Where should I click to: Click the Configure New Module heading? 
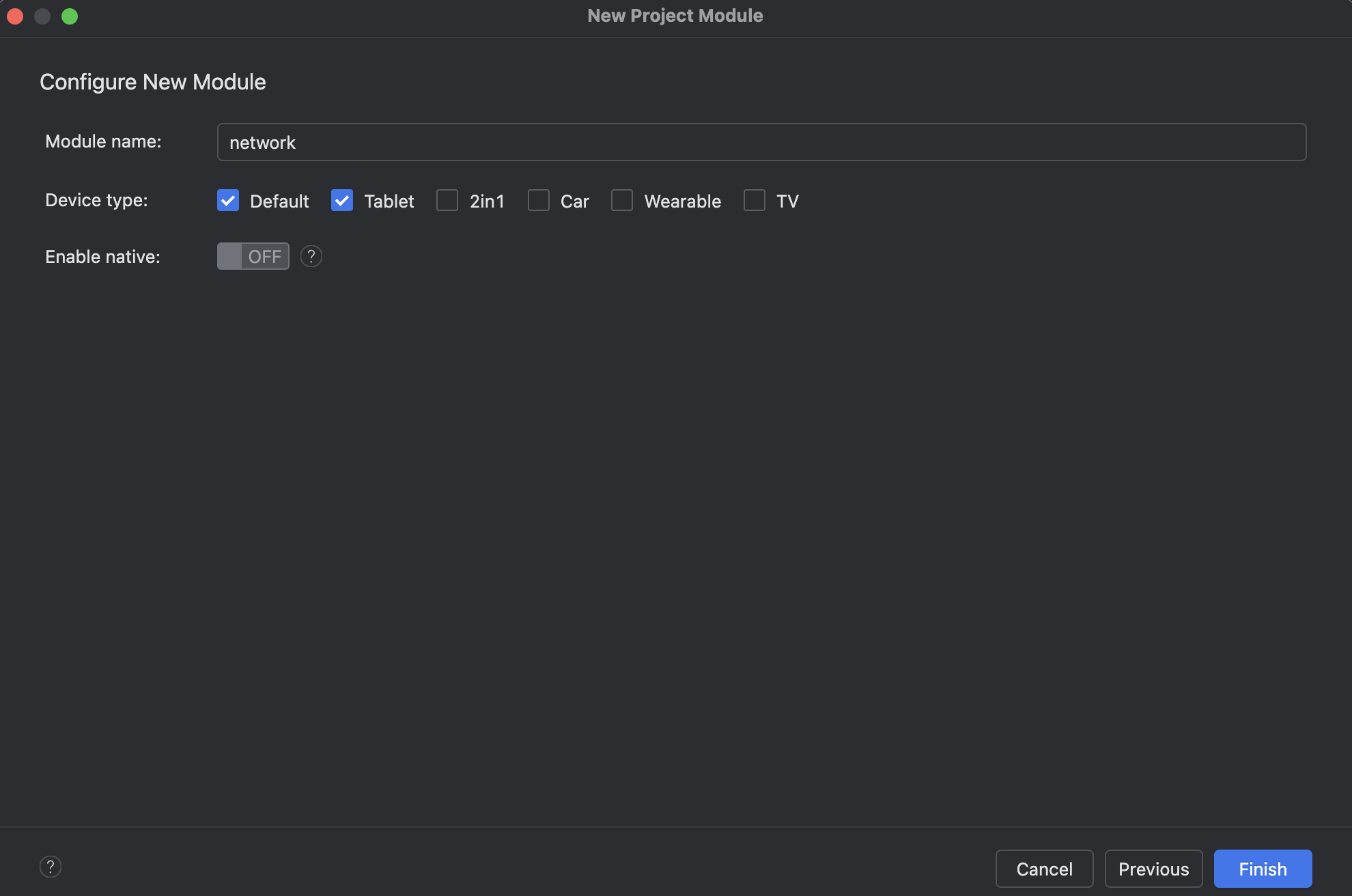153,82
